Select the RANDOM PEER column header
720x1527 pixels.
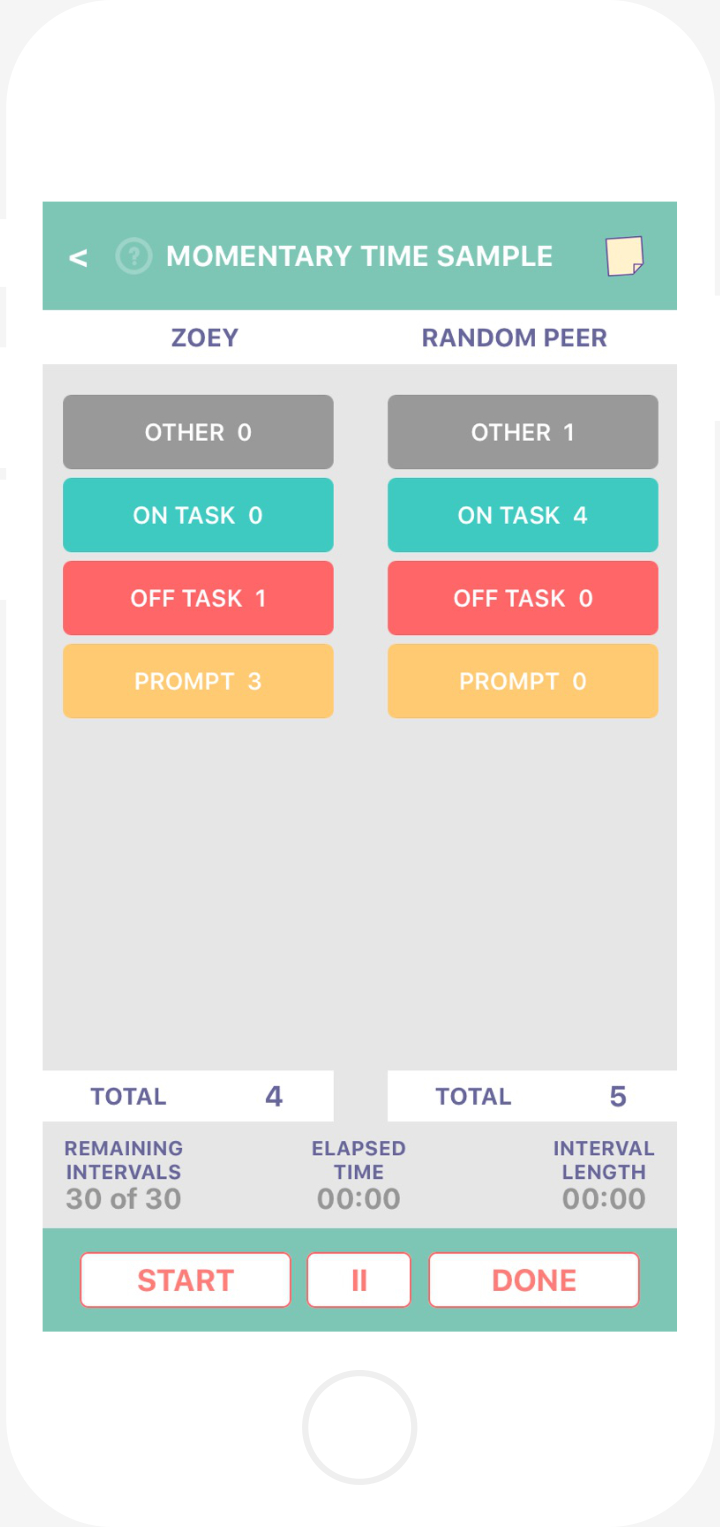click(514, 338)
